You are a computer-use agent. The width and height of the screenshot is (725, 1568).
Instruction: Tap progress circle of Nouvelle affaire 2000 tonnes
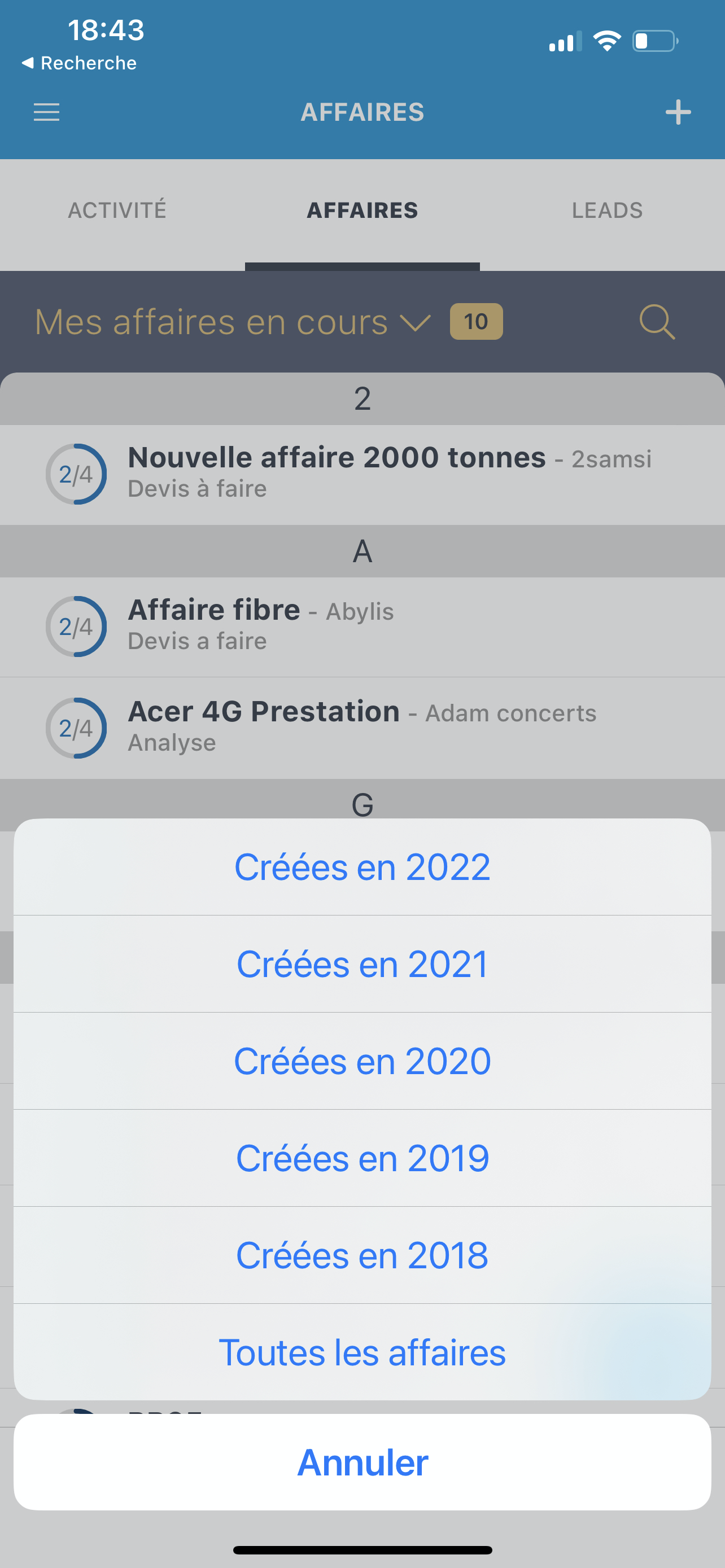(76, 474)
